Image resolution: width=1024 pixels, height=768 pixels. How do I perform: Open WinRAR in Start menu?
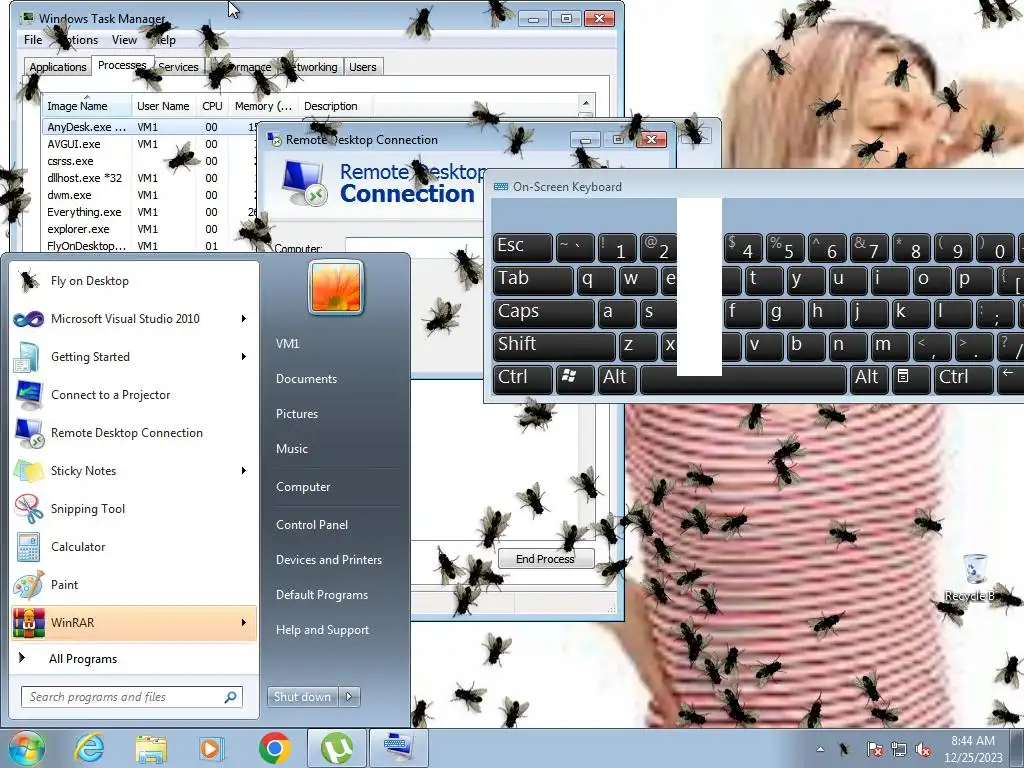click(134, 622)
